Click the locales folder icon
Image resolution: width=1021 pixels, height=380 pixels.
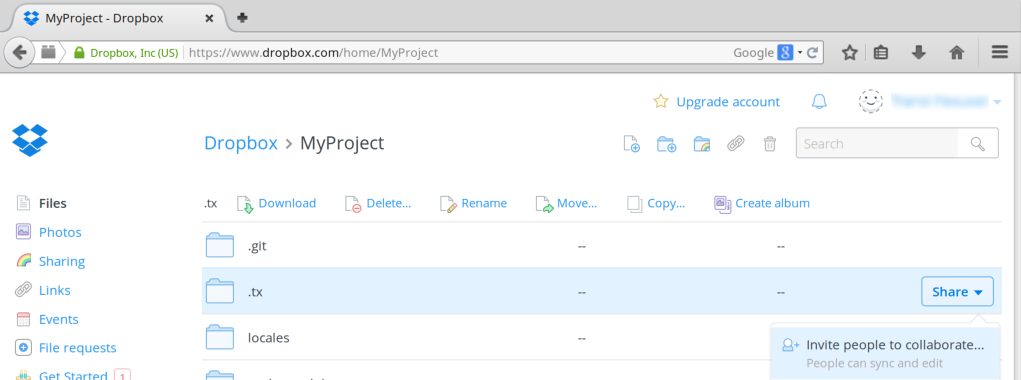[219, 337]
